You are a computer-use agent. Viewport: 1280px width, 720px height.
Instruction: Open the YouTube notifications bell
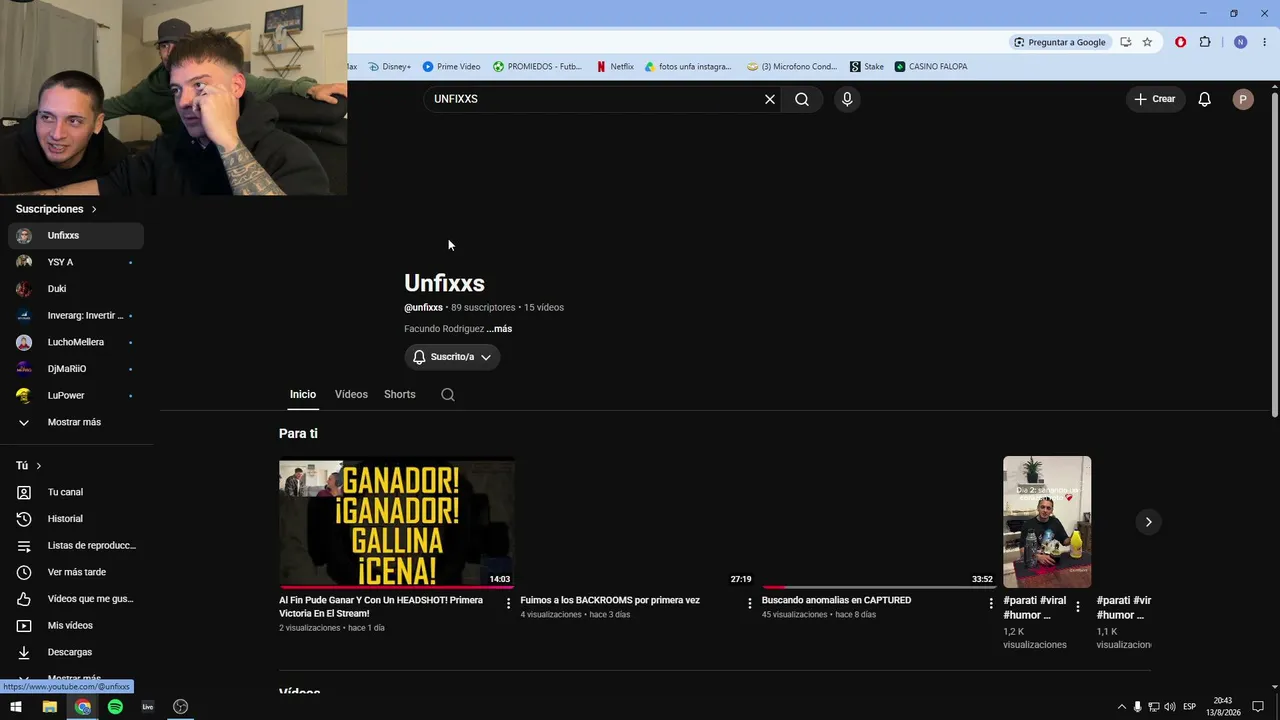click(x=1205, y=99)
